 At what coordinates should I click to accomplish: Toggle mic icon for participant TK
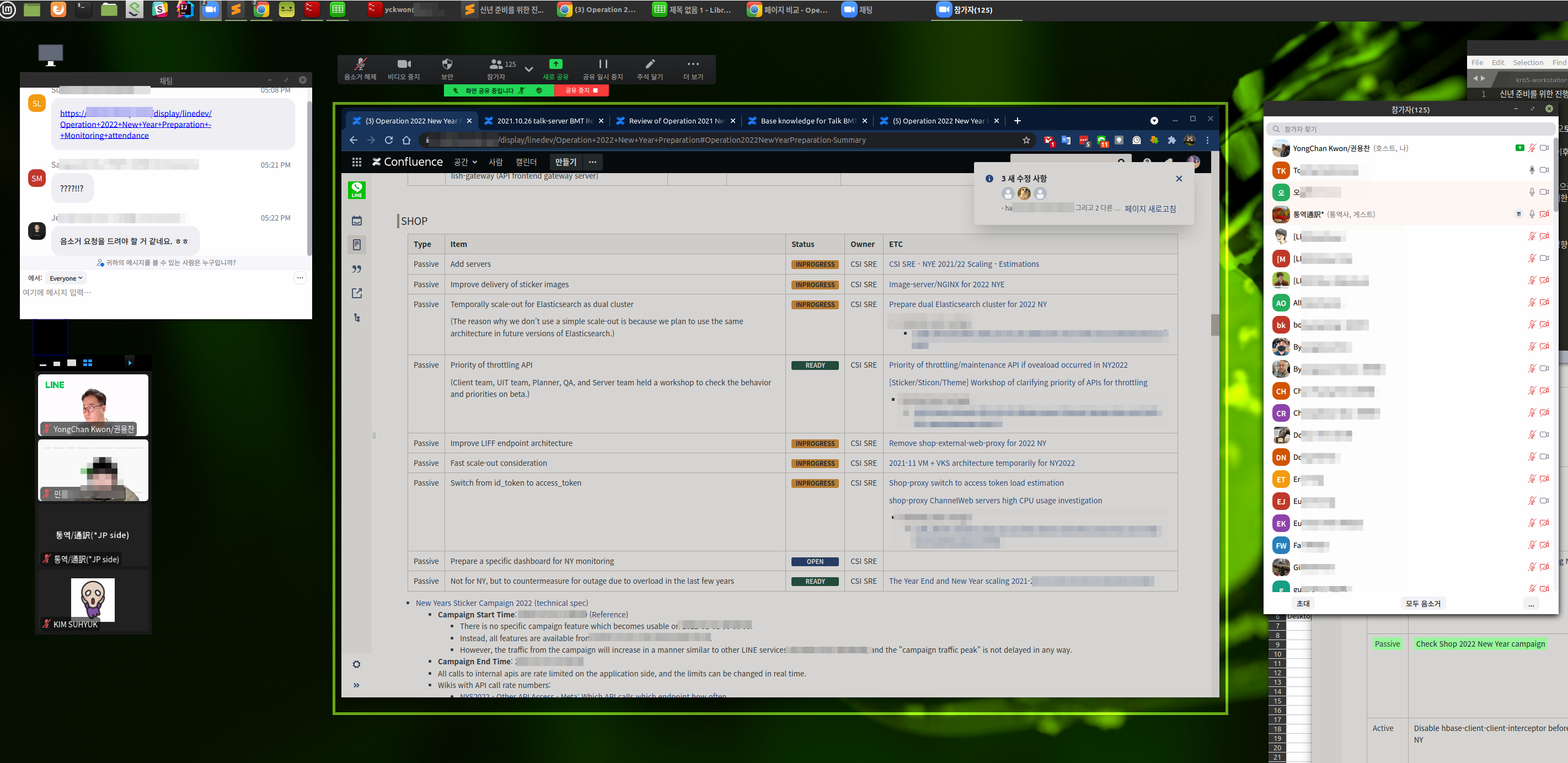tap(1532, 170)
